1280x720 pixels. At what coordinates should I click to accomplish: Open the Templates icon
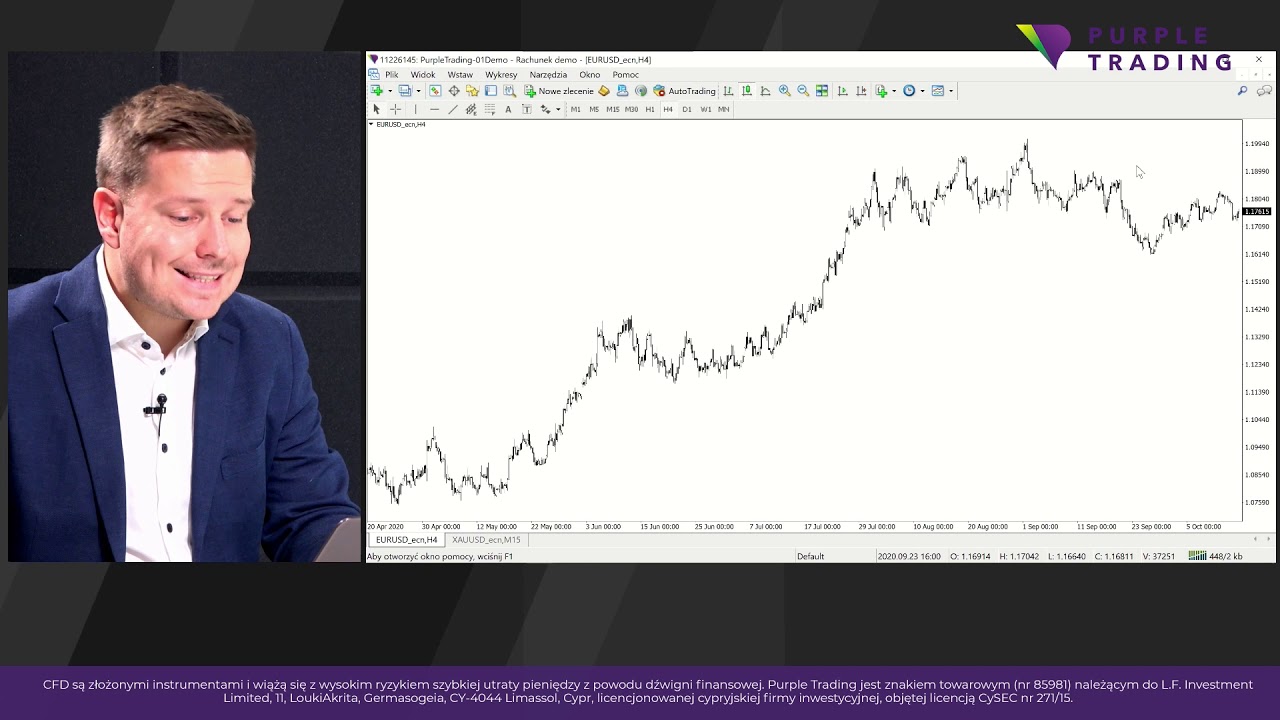[938, 91]
